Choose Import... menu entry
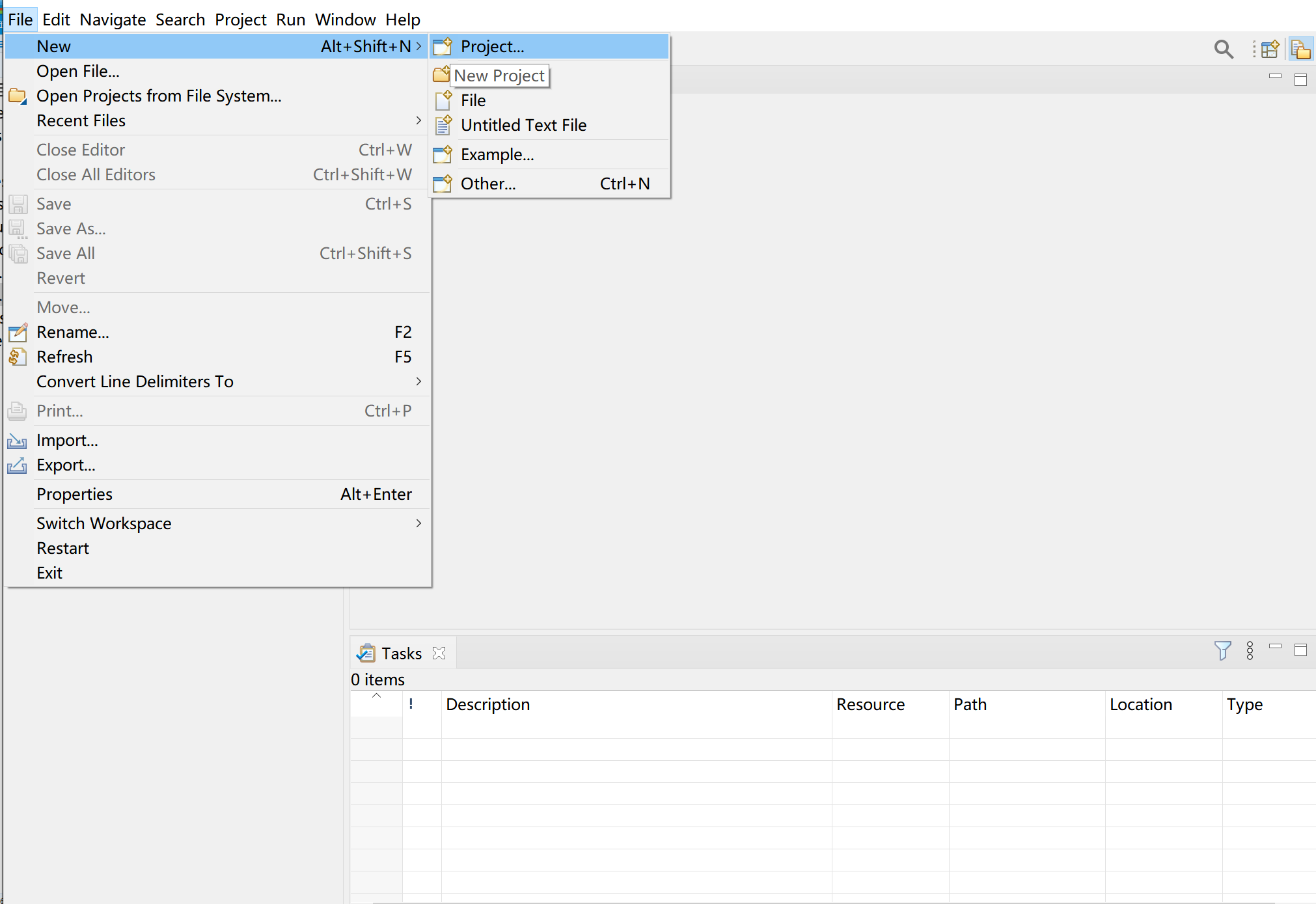1316x904 pixels. (217, 440)
